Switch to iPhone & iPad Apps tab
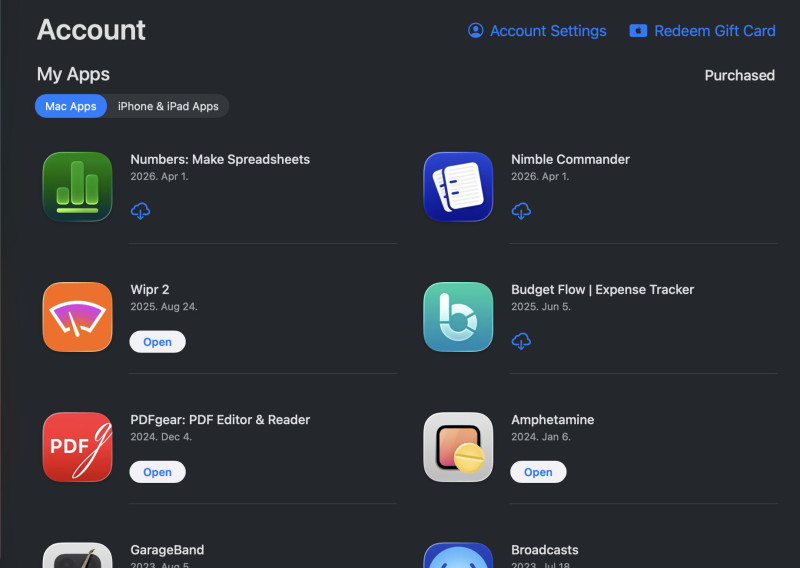 tap(168, 106)
